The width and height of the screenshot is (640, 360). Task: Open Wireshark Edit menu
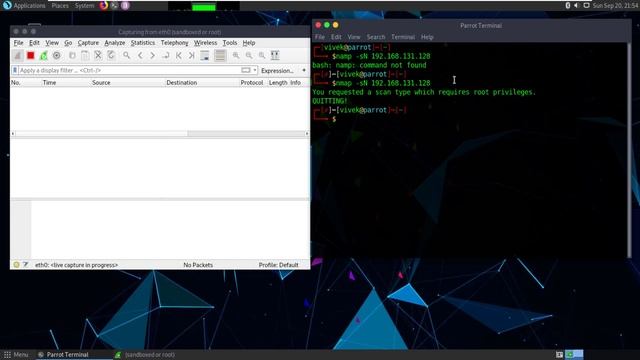[x=34, y=43]
